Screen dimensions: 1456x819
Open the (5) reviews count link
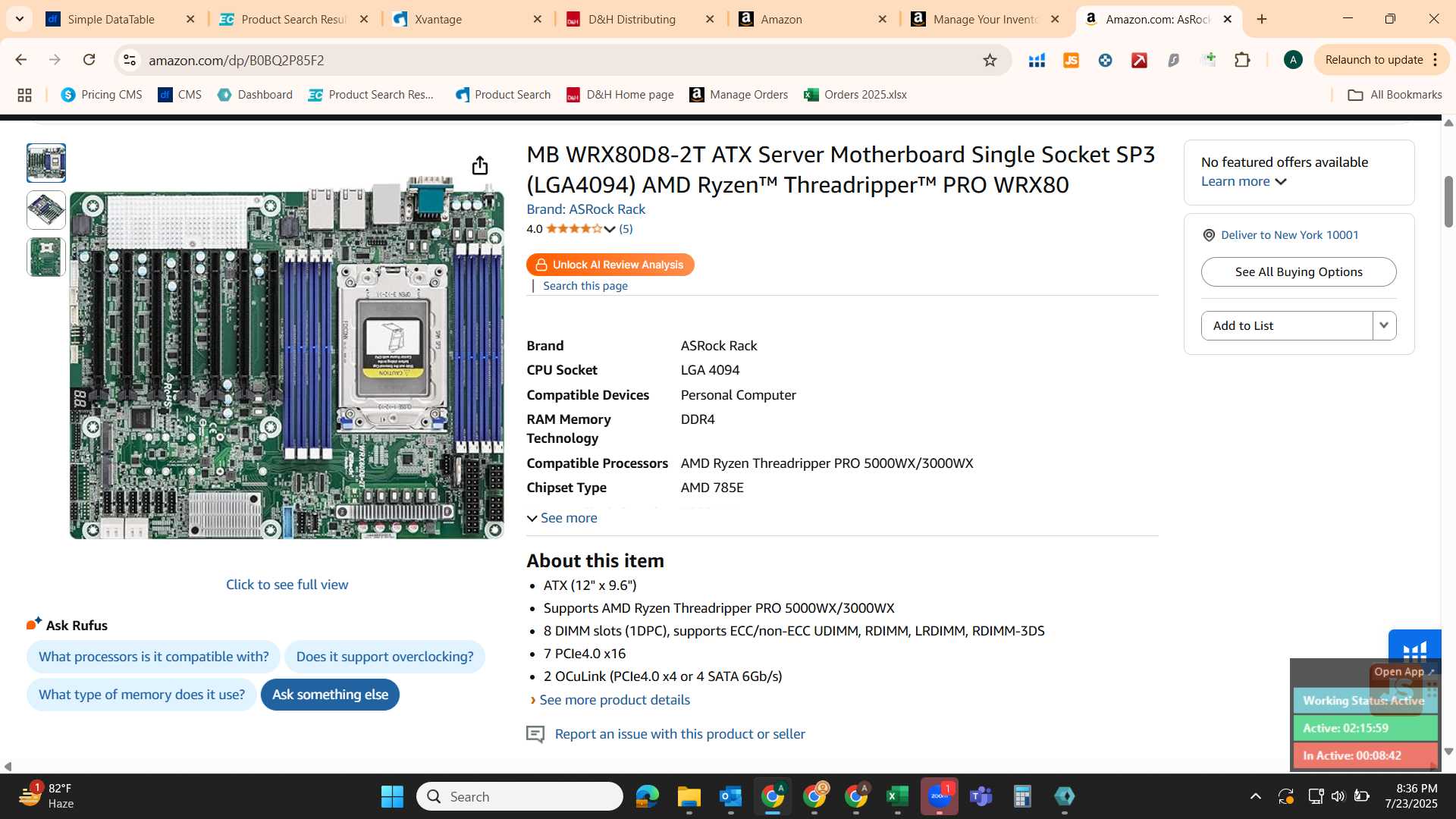tap(626, 229)
